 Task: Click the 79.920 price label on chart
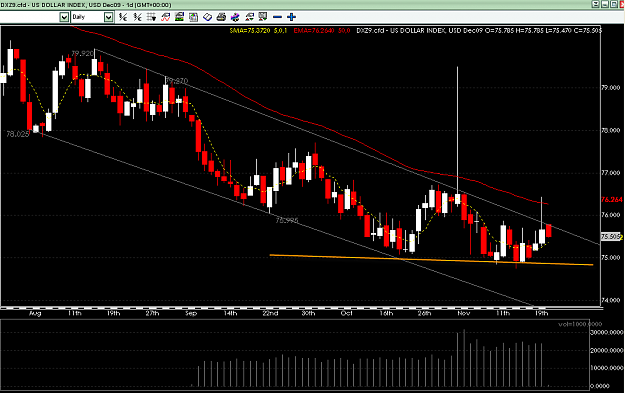[x=82, y=53]
